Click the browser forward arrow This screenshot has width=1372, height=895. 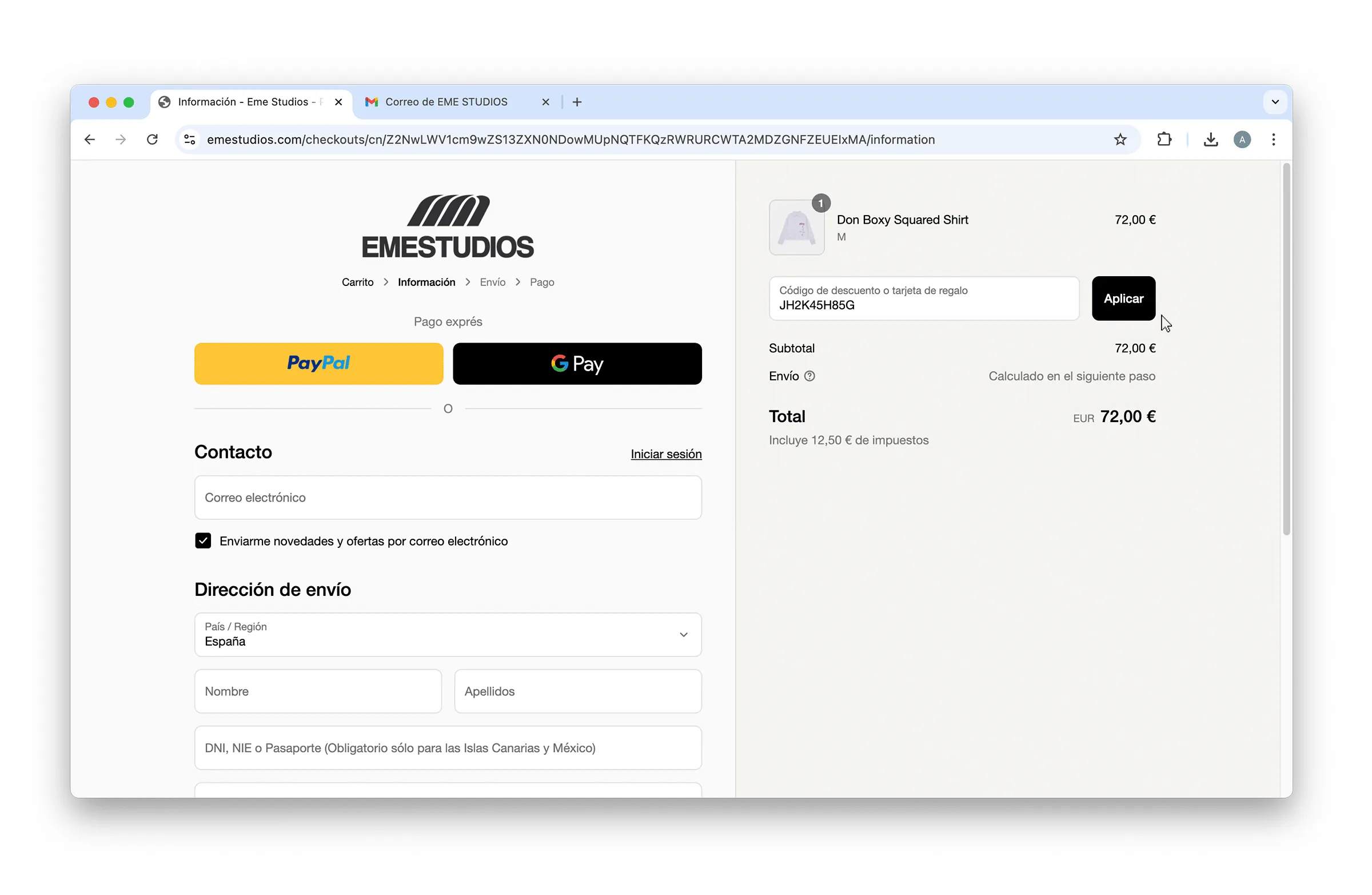(x=121, y=140)
